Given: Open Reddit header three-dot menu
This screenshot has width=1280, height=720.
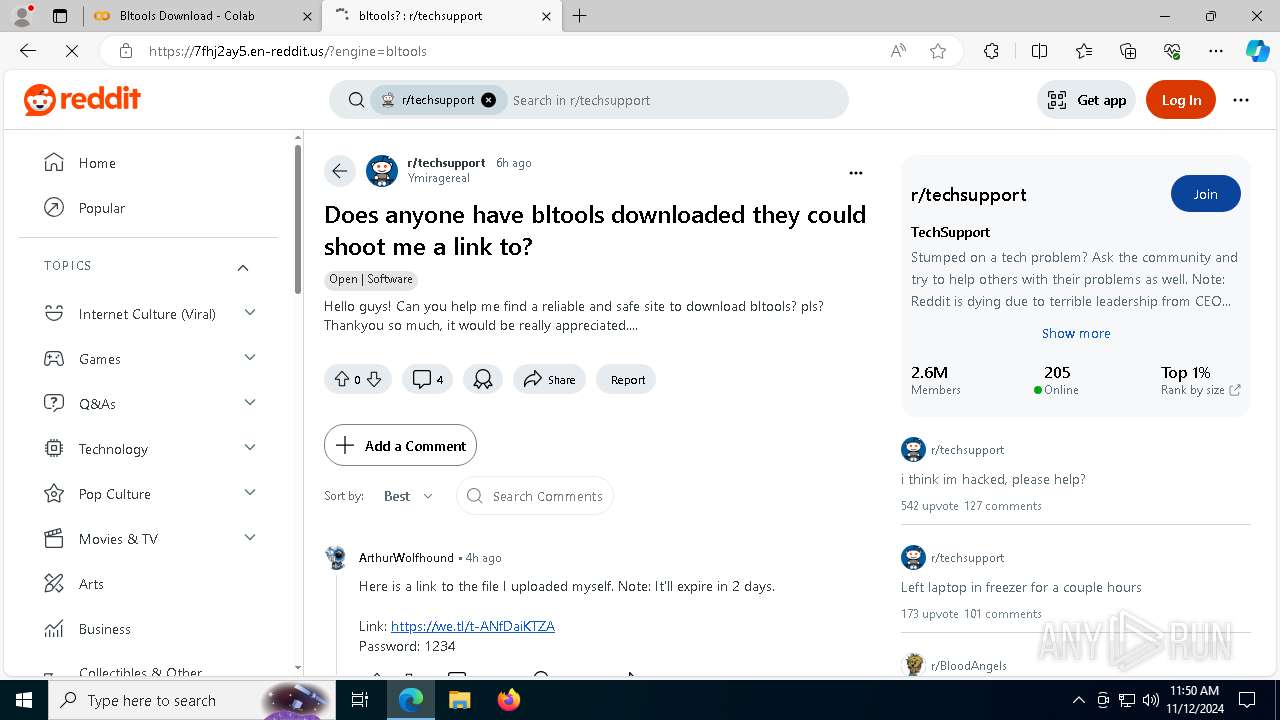Looking at the screenshot, I should pos(1241,100).
